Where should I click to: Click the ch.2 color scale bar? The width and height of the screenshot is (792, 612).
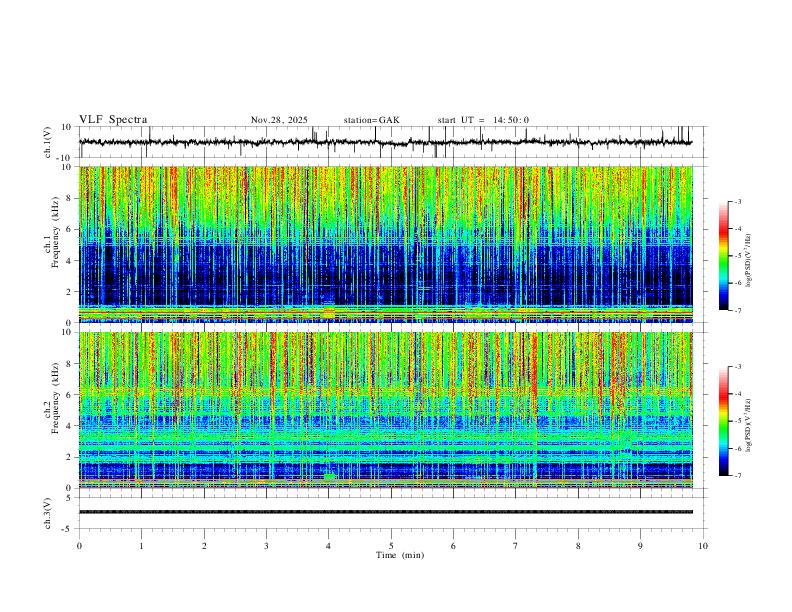[x=724, y=421]
